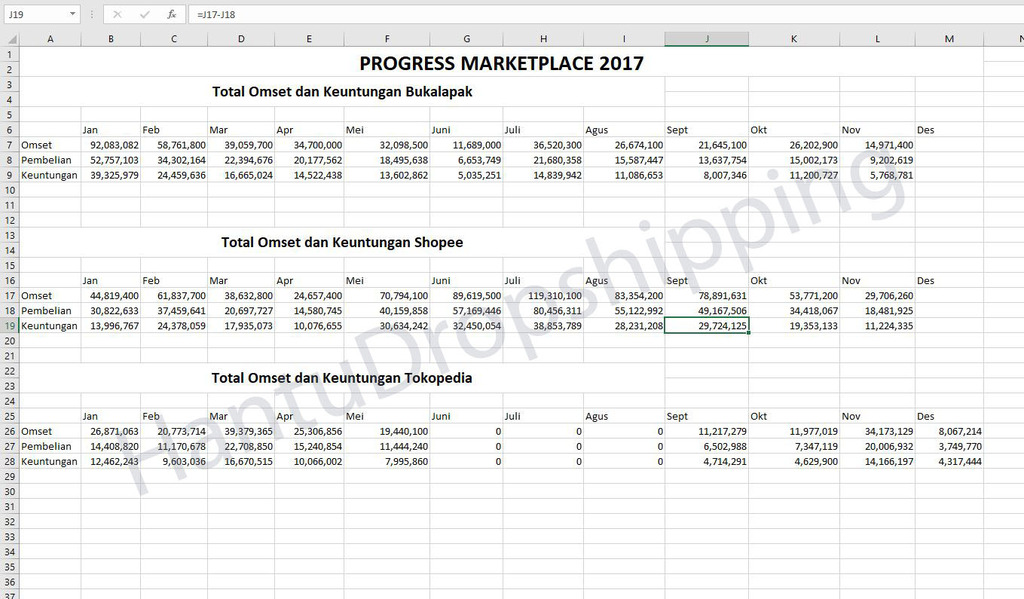Viewport: 1024px width, 599px height.
Task: Select column F header
Action: [387, 39]
